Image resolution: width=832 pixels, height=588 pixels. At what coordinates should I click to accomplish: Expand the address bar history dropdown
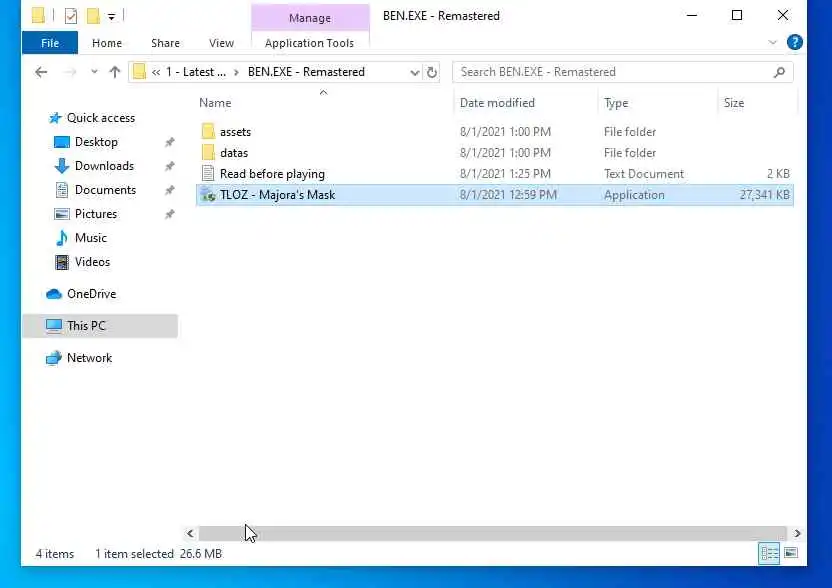(x=414, y=73)
